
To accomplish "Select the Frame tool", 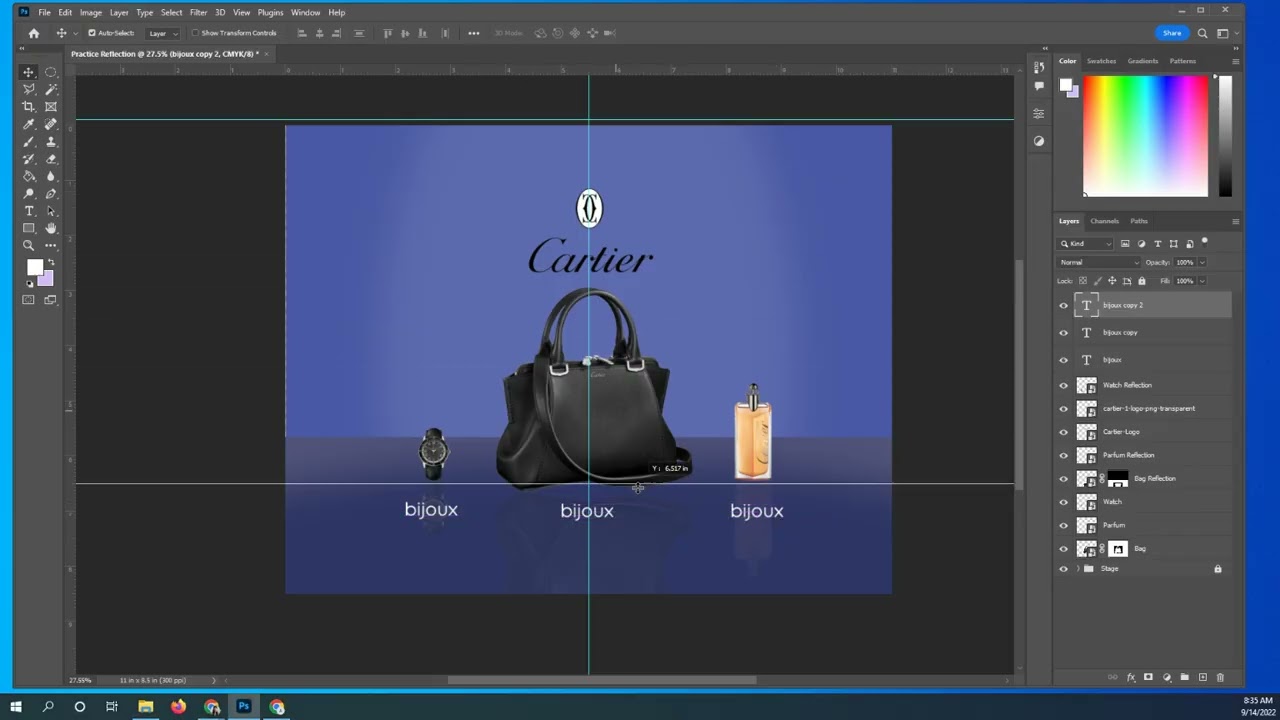I will pos(51,107).
